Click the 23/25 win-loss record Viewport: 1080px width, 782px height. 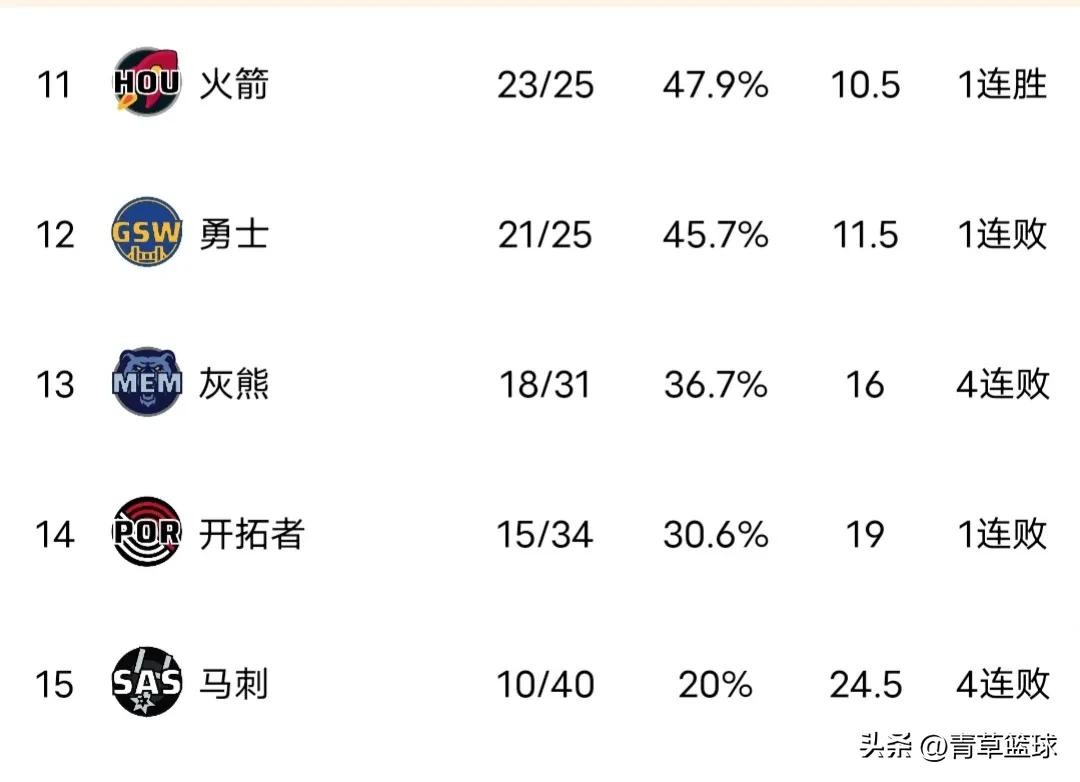pos(545,85)
